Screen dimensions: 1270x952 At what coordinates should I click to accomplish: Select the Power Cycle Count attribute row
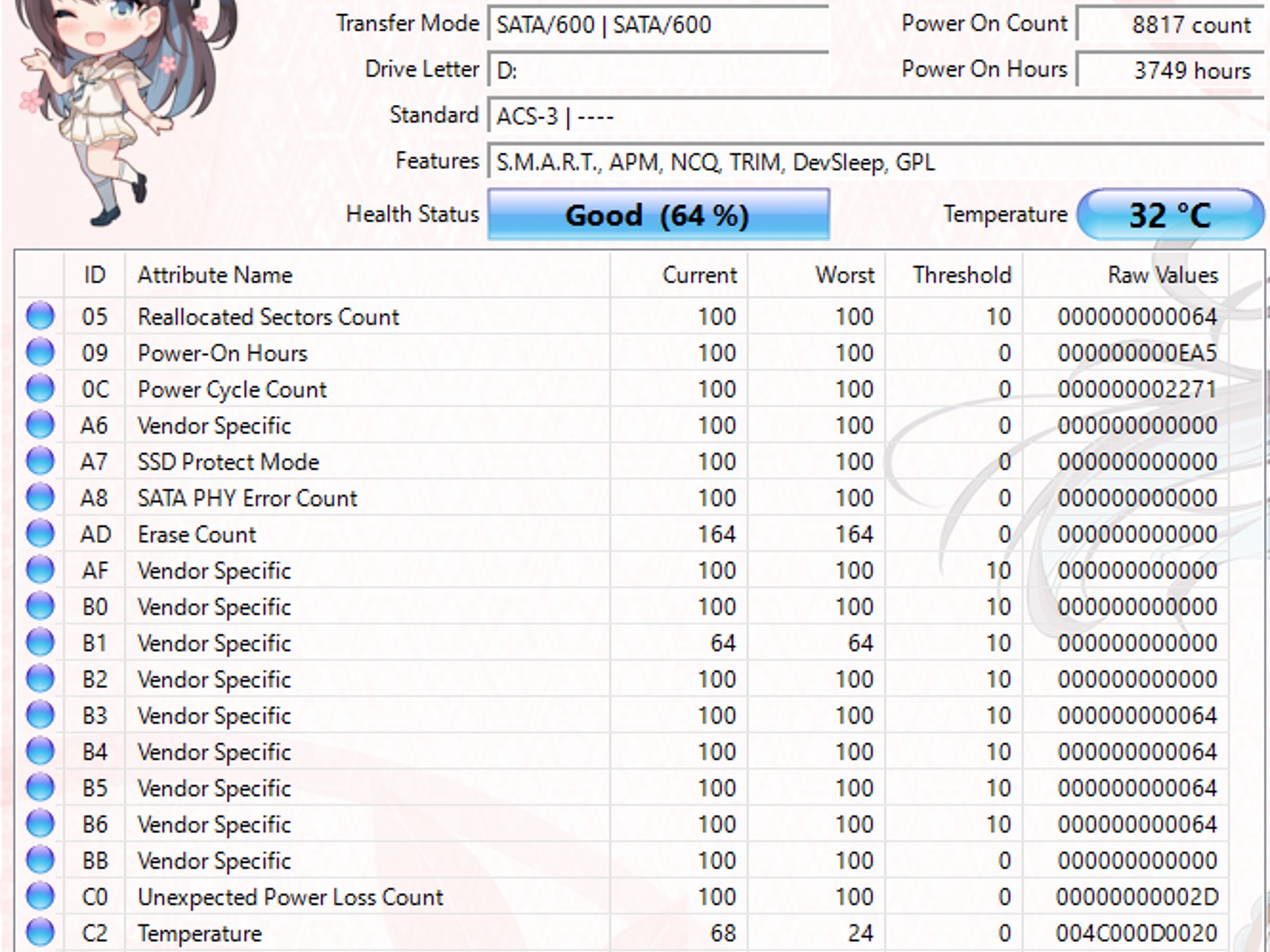click(x=622, y=389)
